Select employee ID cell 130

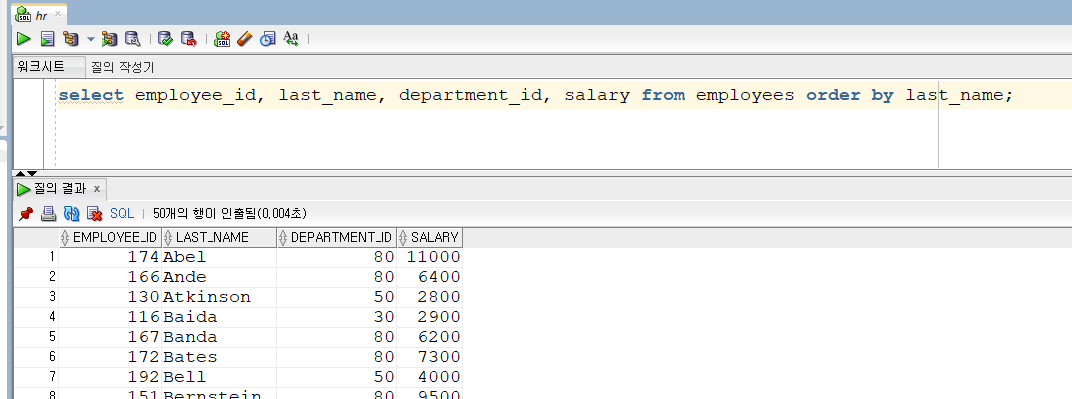pyautogui.click(x=110, y=297)
